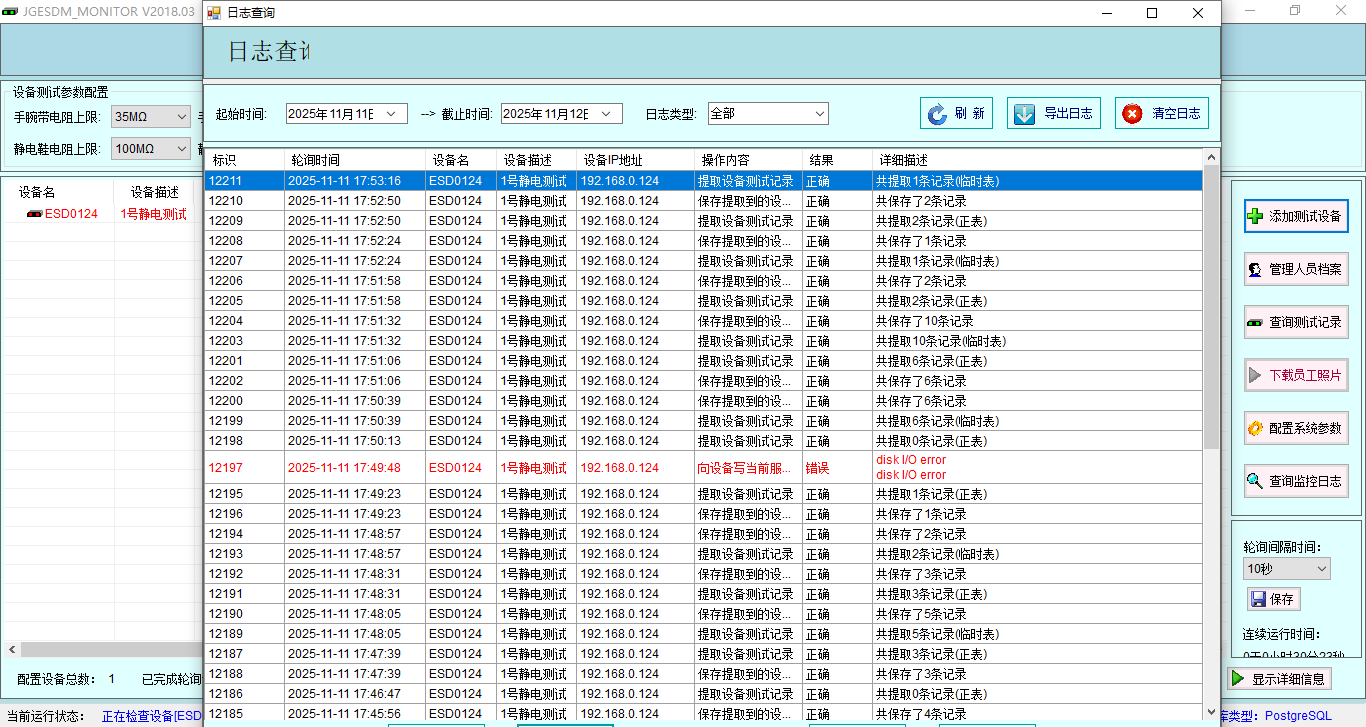Click the log table vertical scrollbar thumb
The image size is (1366, 727).
point(1211,308)
